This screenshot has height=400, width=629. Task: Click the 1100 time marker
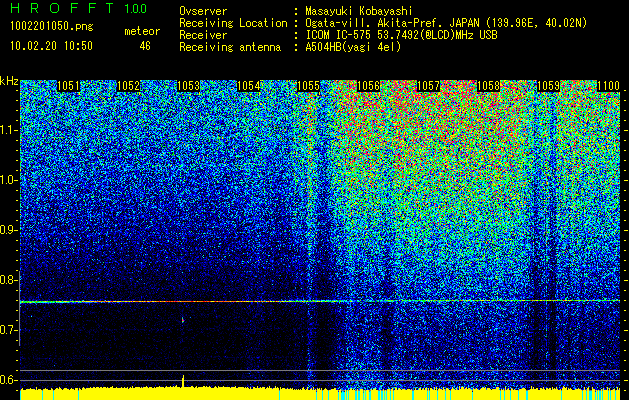[608, 86]
